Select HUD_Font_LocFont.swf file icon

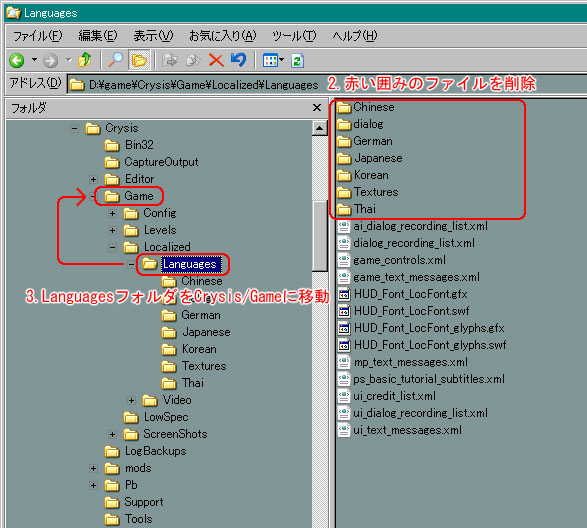tap(344, 311)
